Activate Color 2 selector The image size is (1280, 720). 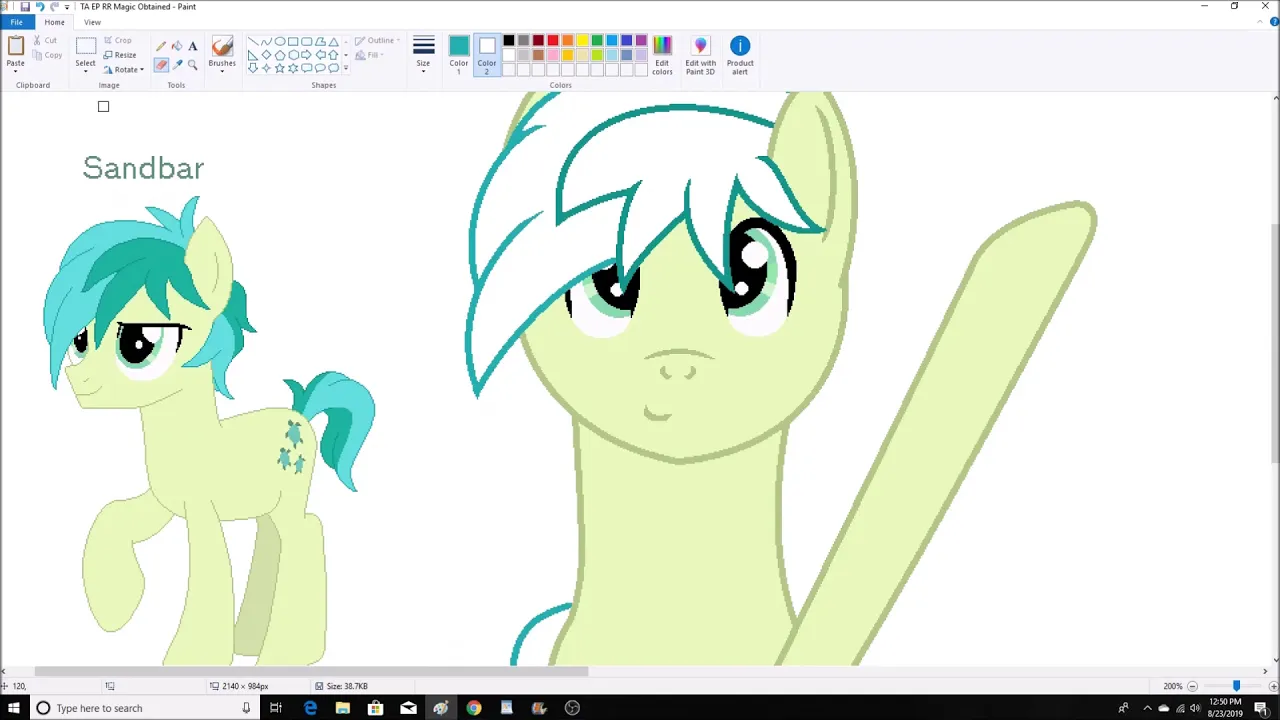487,55
